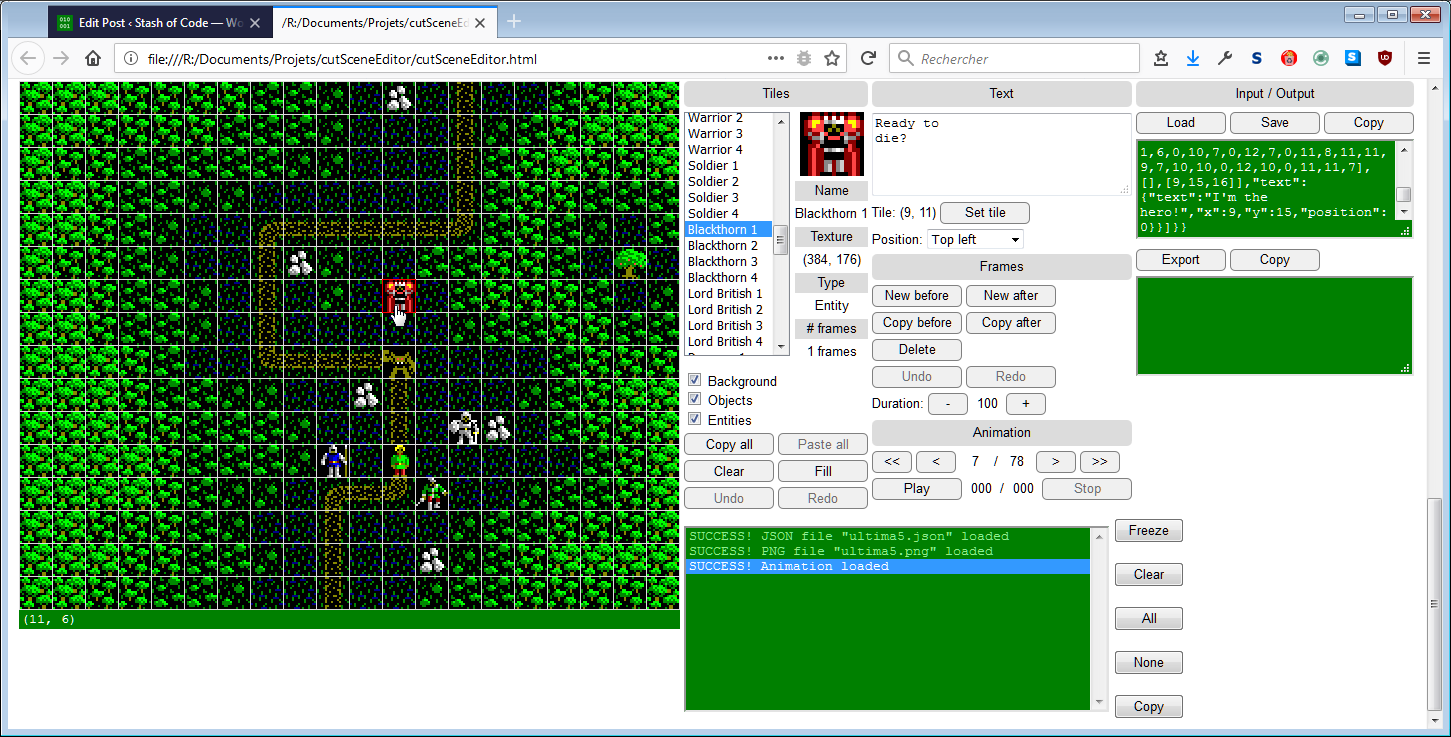Select Blackthorn 4 in the tiles list
This screenshot has height=737, width=1451.
pos(730,277)
